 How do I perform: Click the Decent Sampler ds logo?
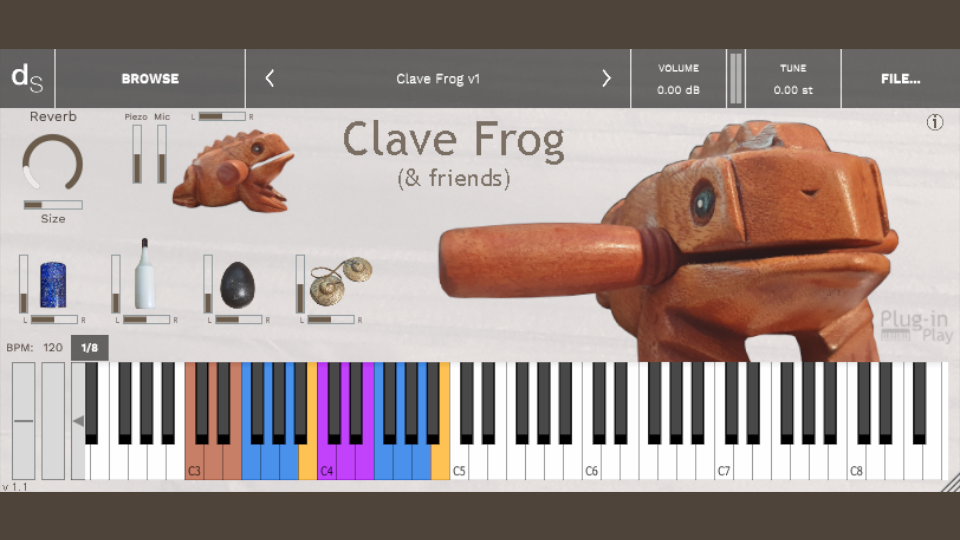click(x=27, y=78)
